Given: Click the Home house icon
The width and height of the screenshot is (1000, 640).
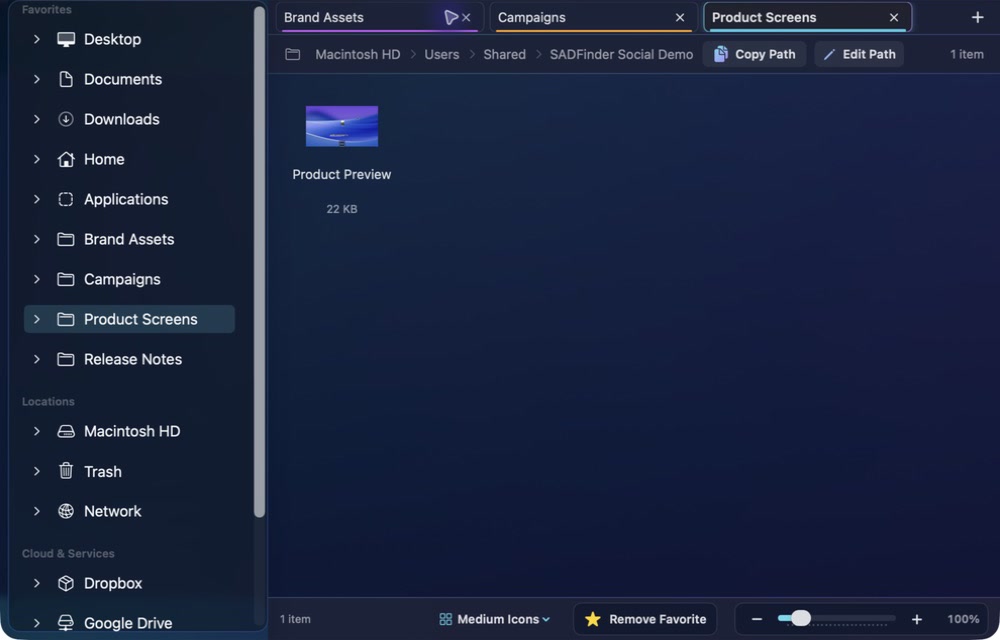Looking at the screenshot, I should (x=66, y=159).
